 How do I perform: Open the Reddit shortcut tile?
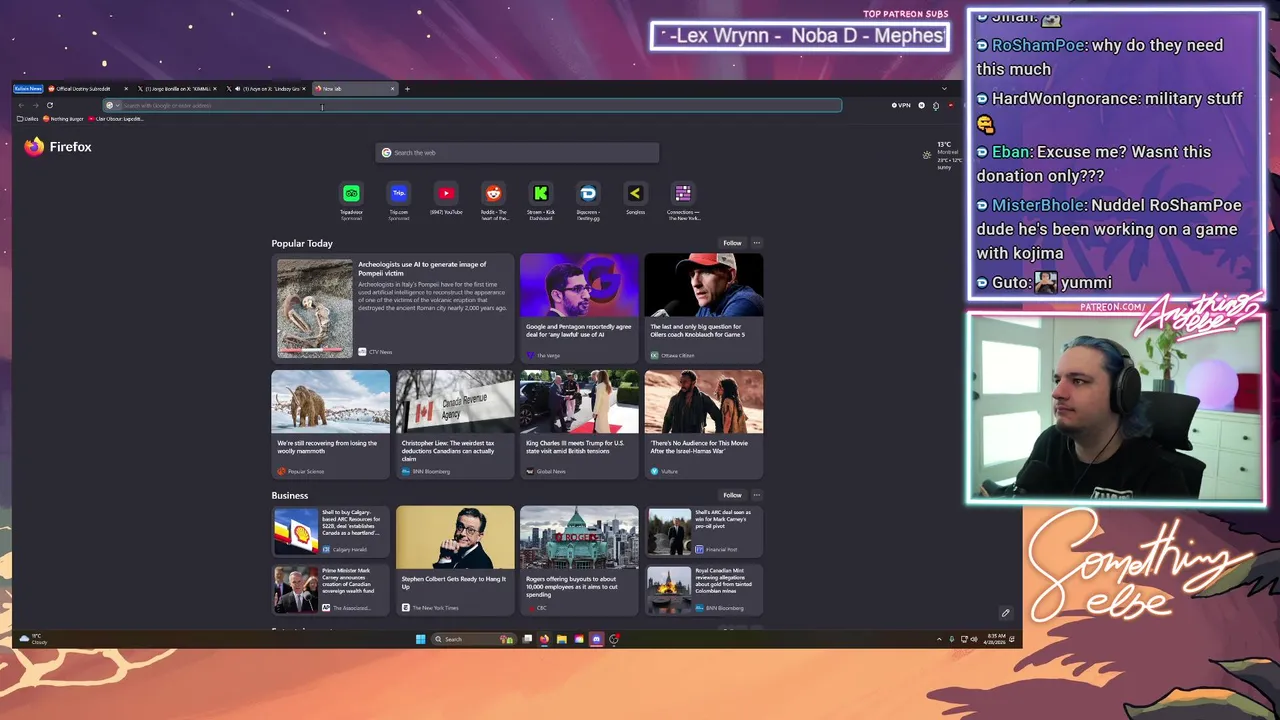coord(493,200)
